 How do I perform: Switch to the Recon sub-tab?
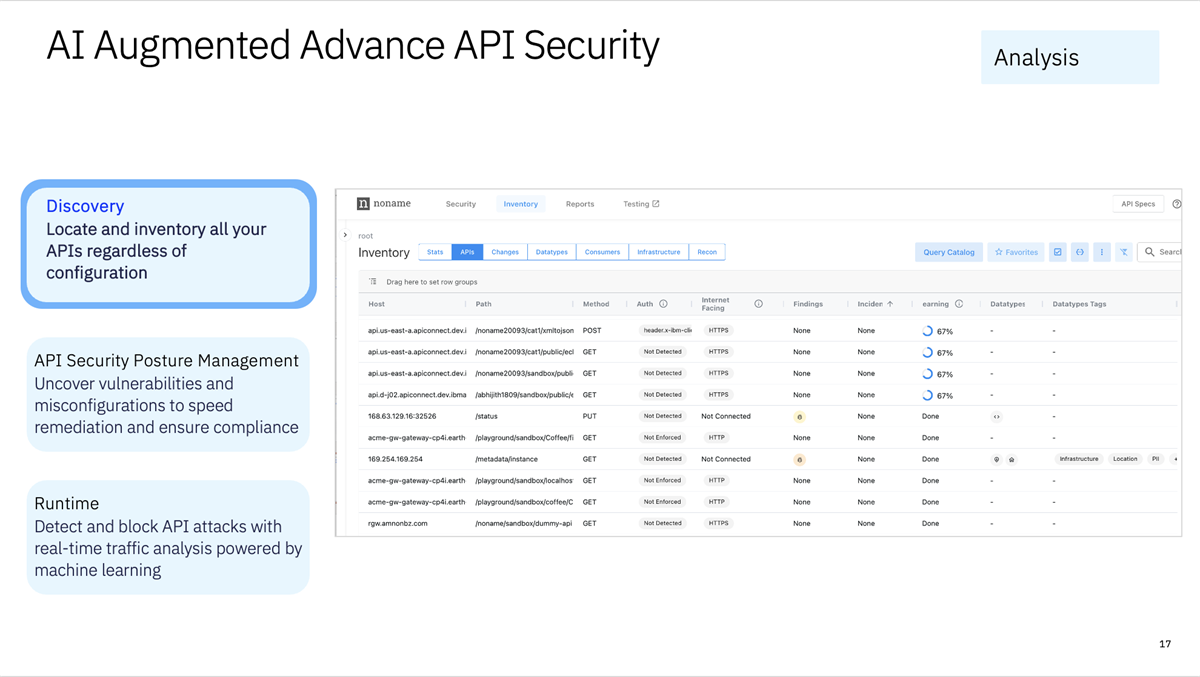tap(707, 252)
